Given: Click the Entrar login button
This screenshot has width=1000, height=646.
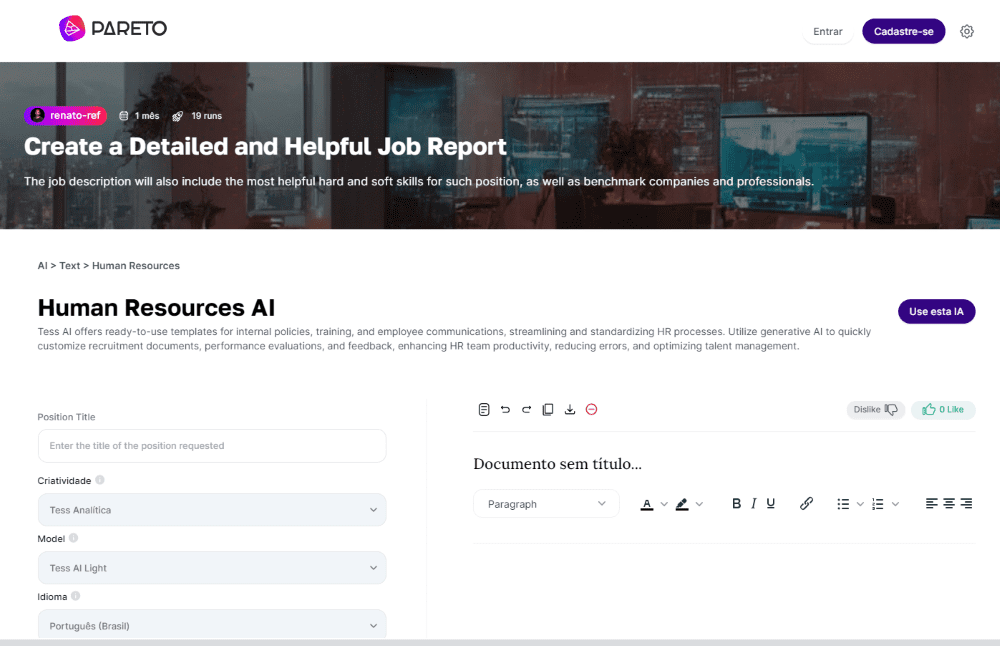Looking at the screenshot, I should pyautogui.click(x=828, y=31).
